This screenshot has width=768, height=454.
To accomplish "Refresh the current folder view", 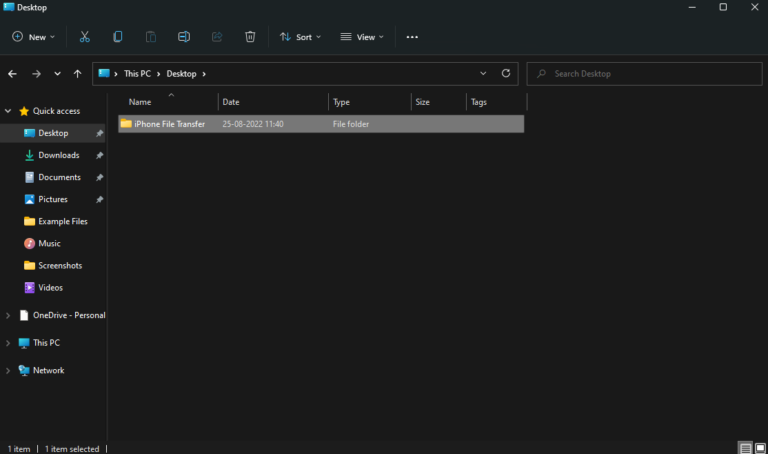I will pyautogui.click(x=506, y=73).
